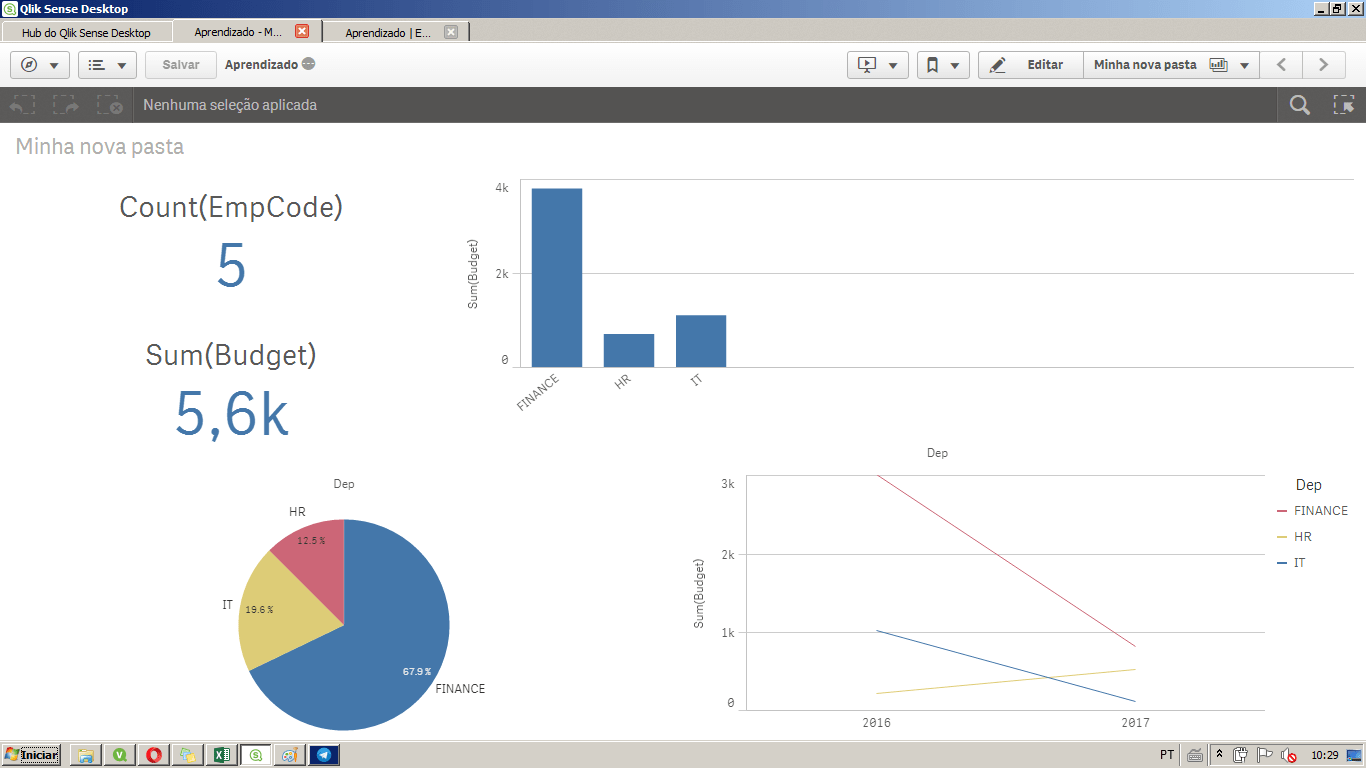Click the clear all selections icon
The width and height of the screenshot is (1366, 768).
pyautogui.click(x=109, y=104)
